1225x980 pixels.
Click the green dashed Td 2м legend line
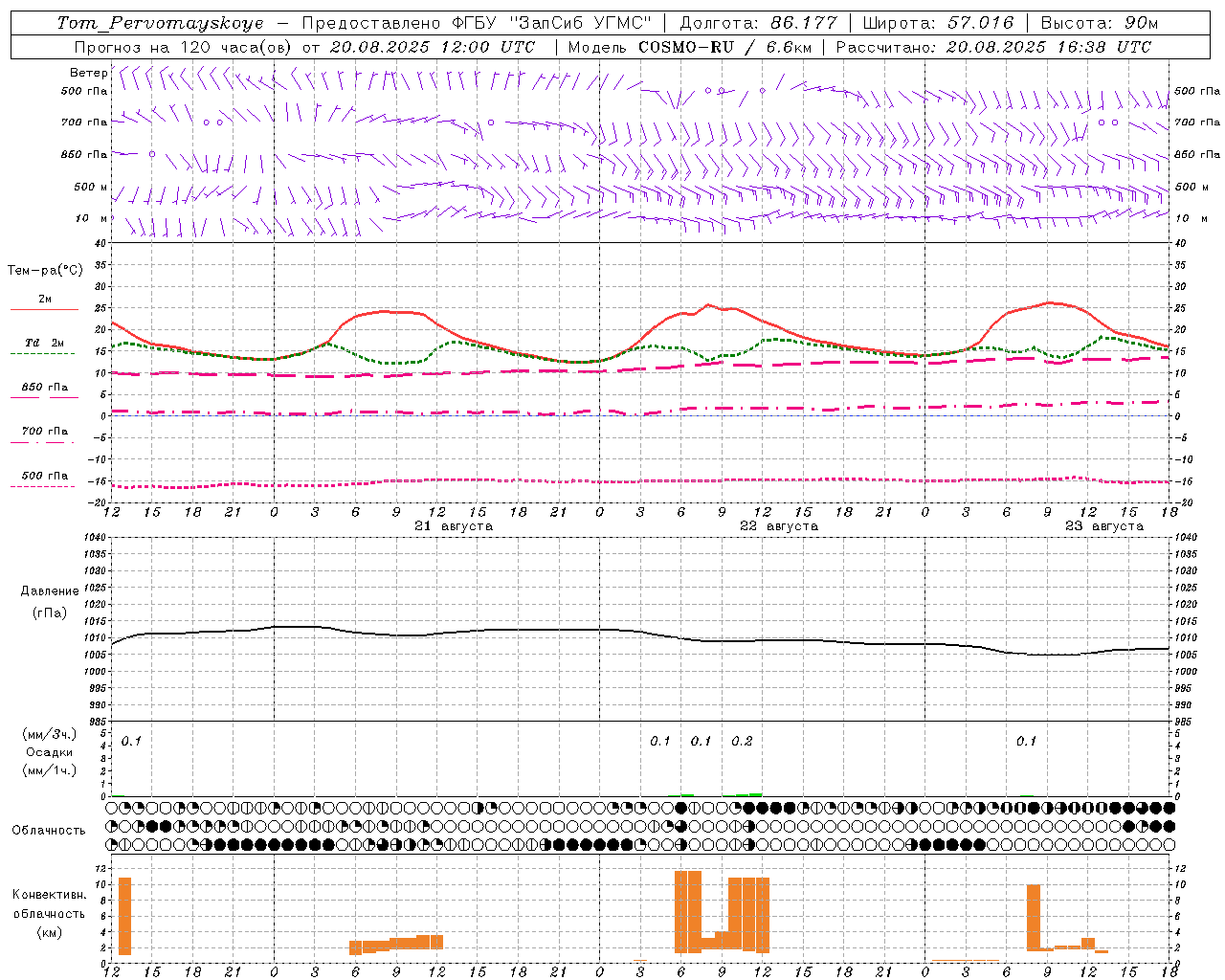pyautogui.click(x=42, y=353)
